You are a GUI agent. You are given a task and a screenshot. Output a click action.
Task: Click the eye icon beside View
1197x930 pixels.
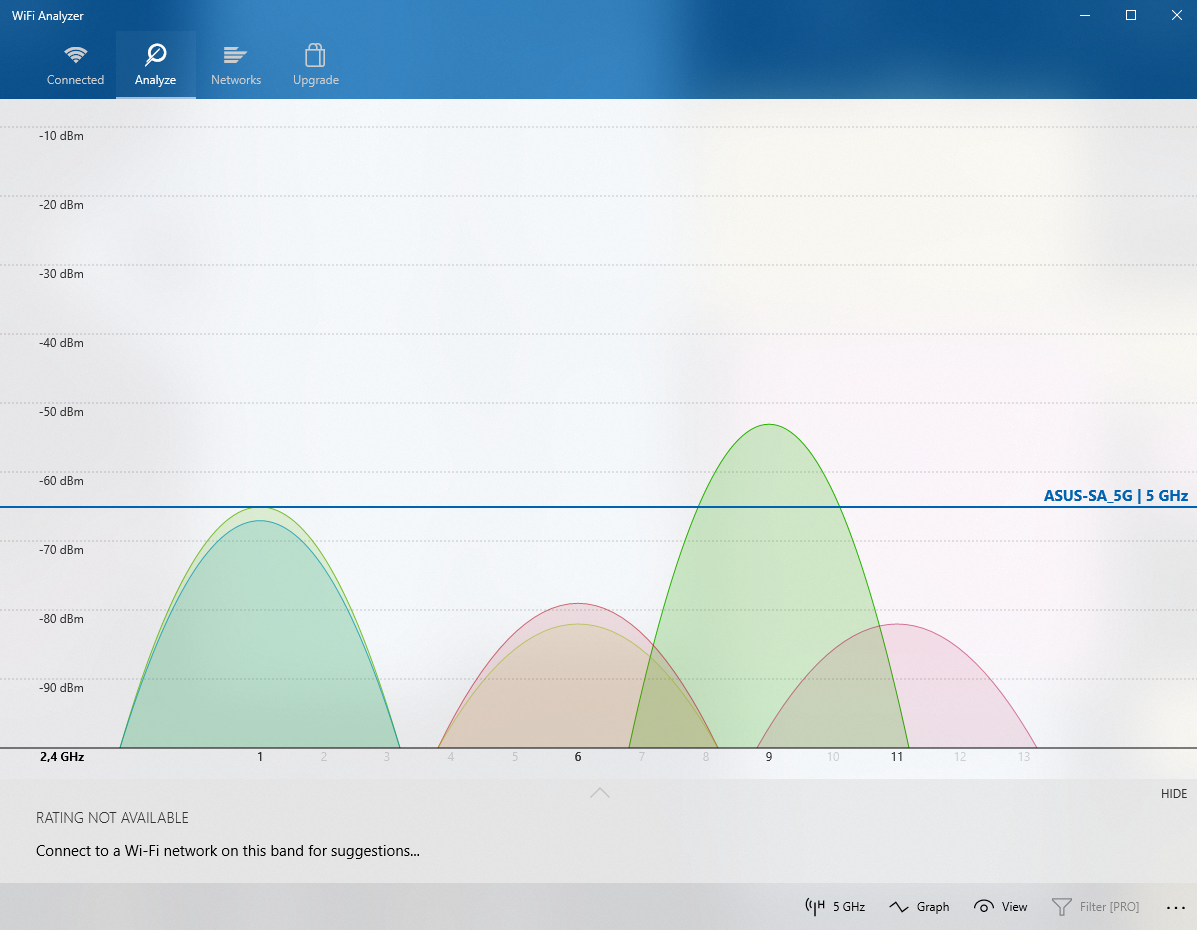point(983,906)
